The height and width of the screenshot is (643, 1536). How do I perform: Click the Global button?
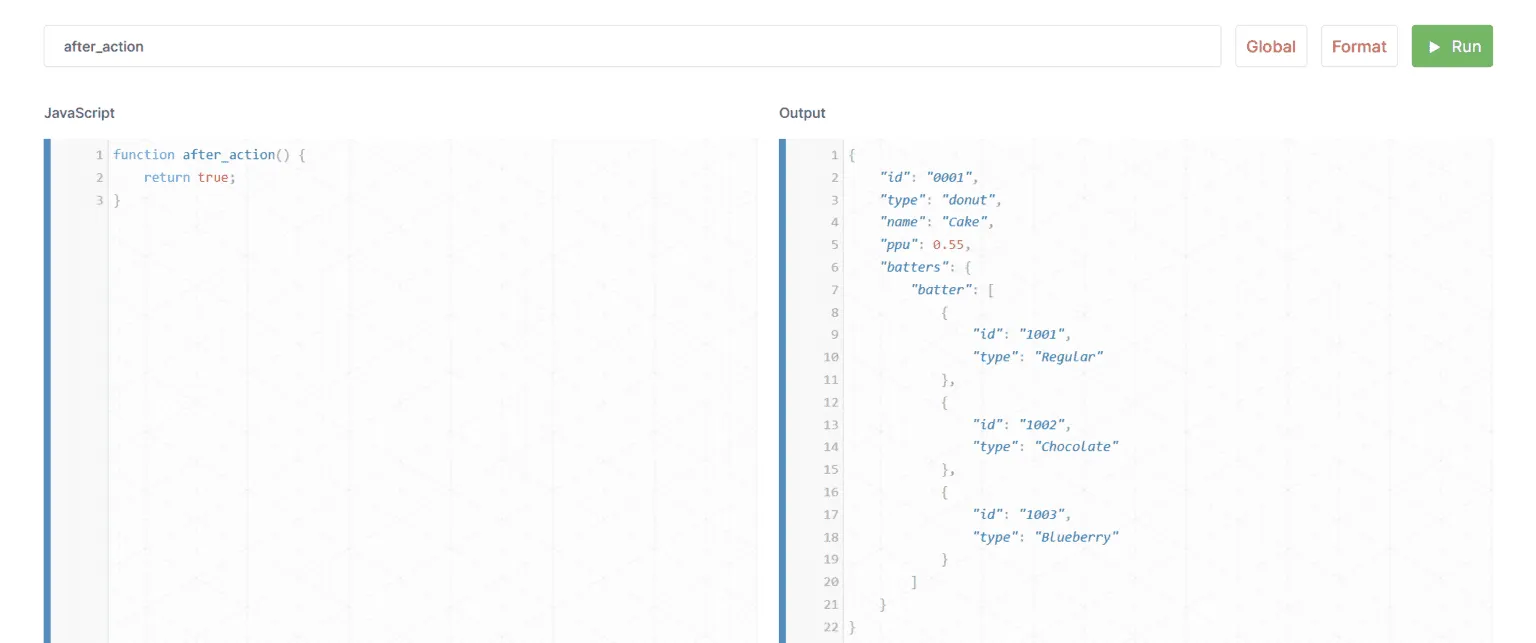[x=1270, y=46]
